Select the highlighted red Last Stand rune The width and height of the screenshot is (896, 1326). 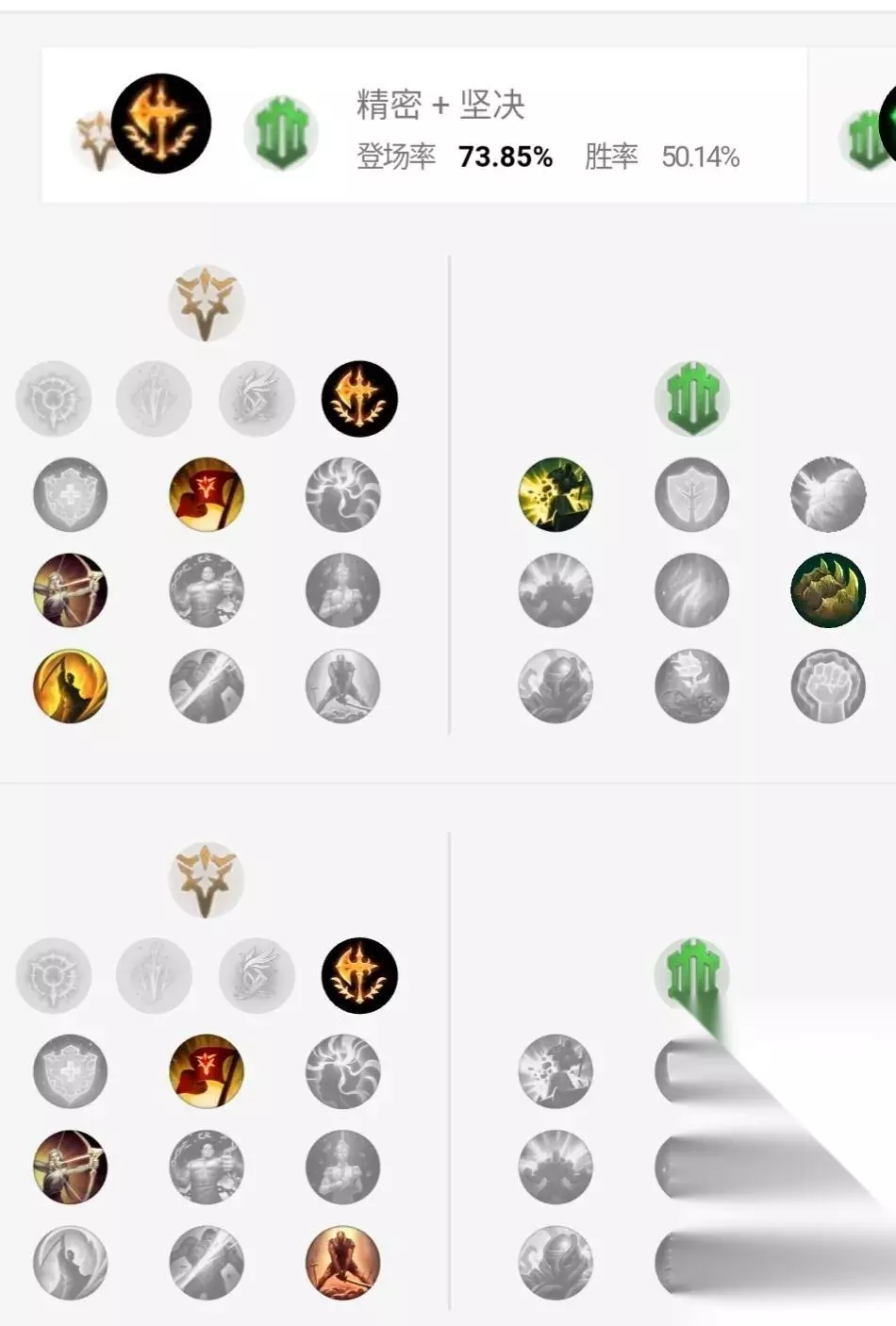(343, 1262)
